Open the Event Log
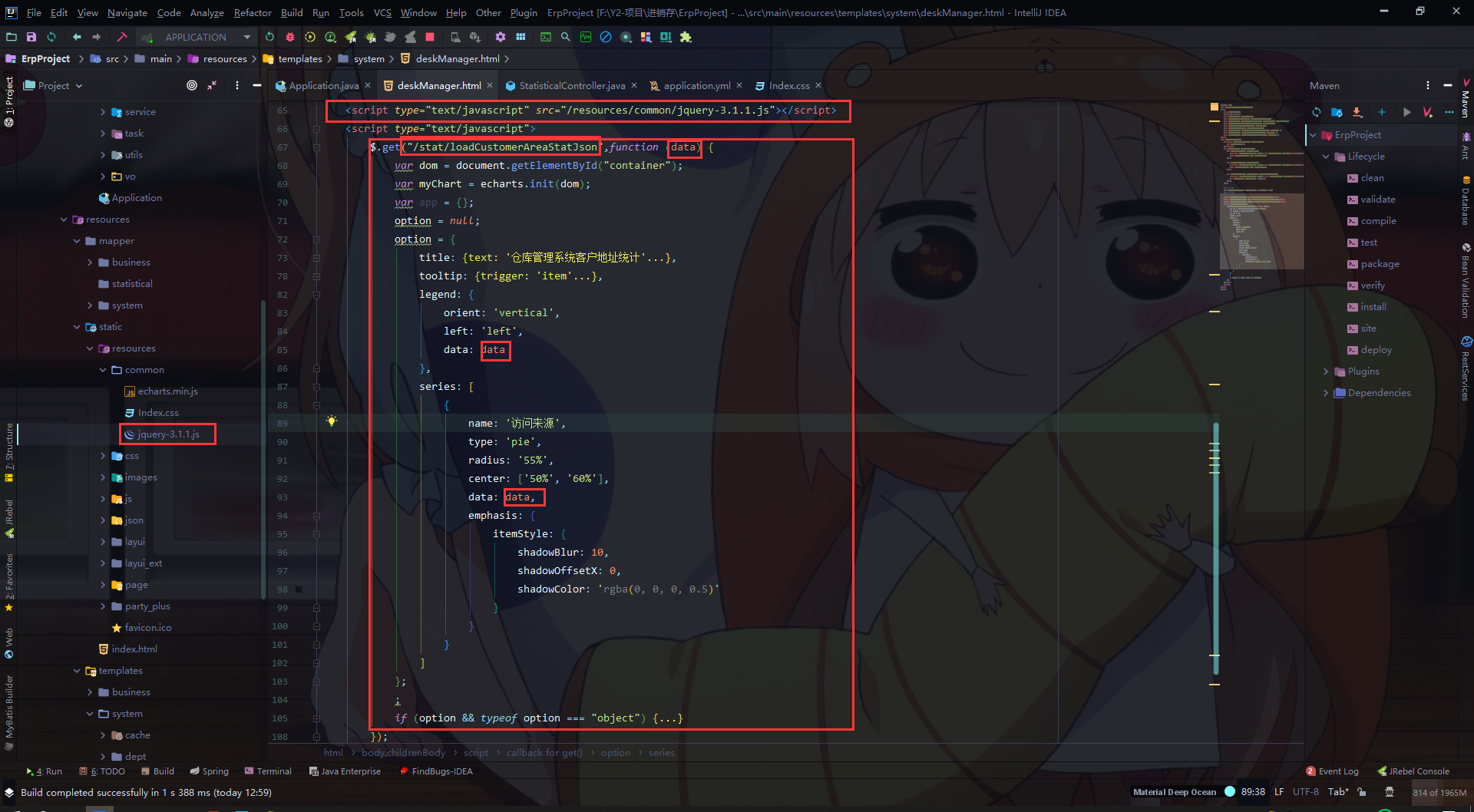 [x=1333, y=771]
